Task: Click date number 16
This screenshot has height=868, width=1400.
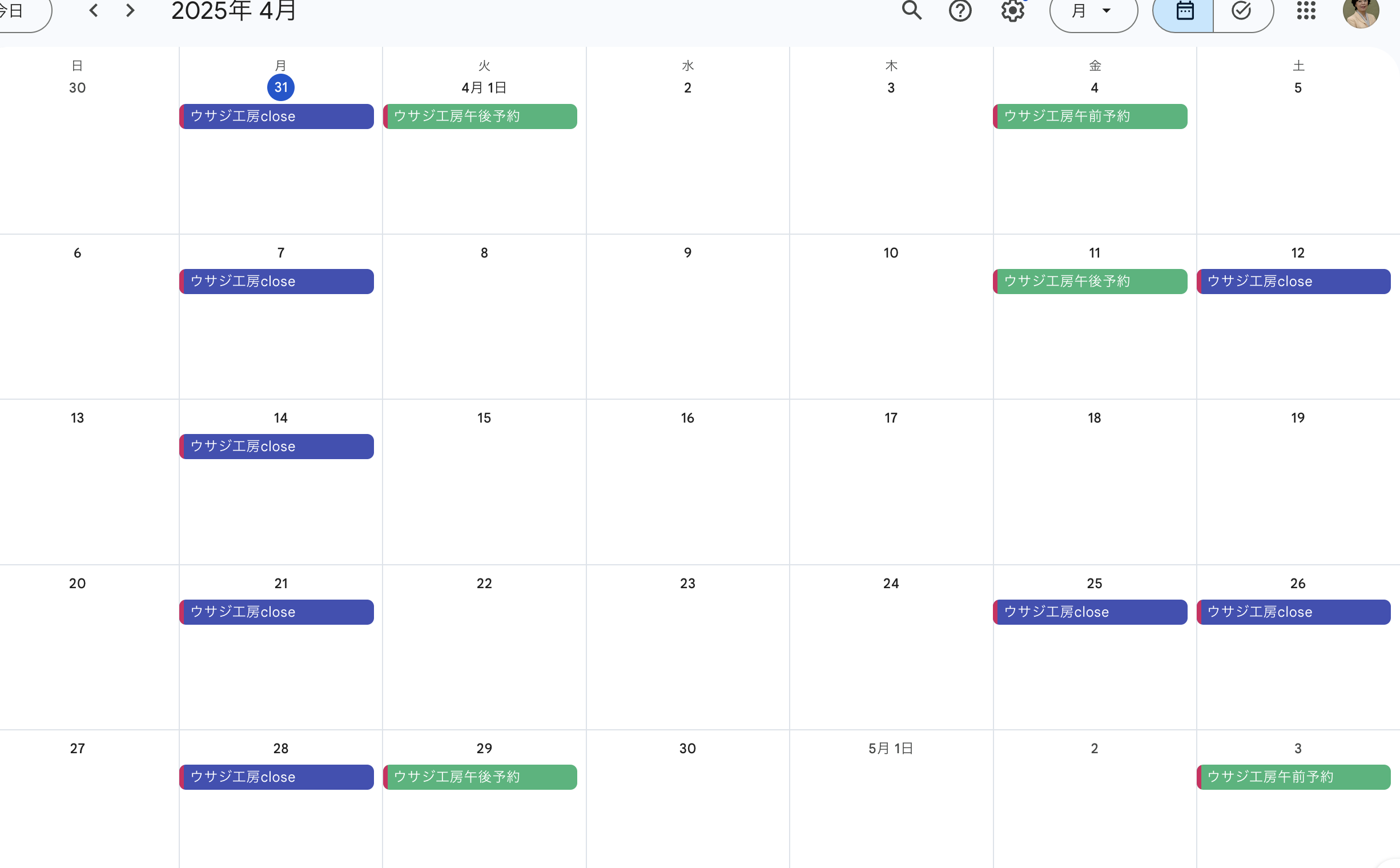Action: (x=687, y=418)
